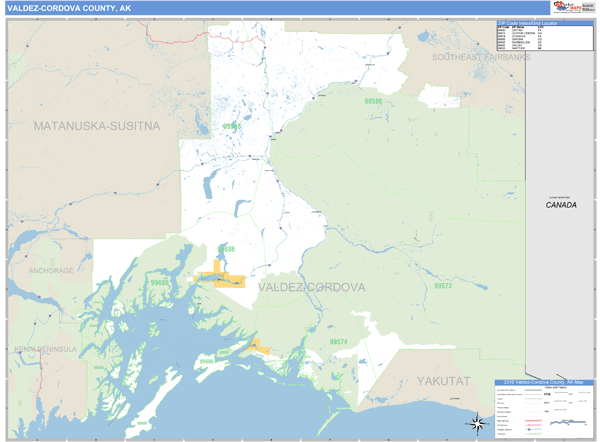600x442 pixels.
Task: Click the ANCHORAGE label
Action: pos(51,271)
